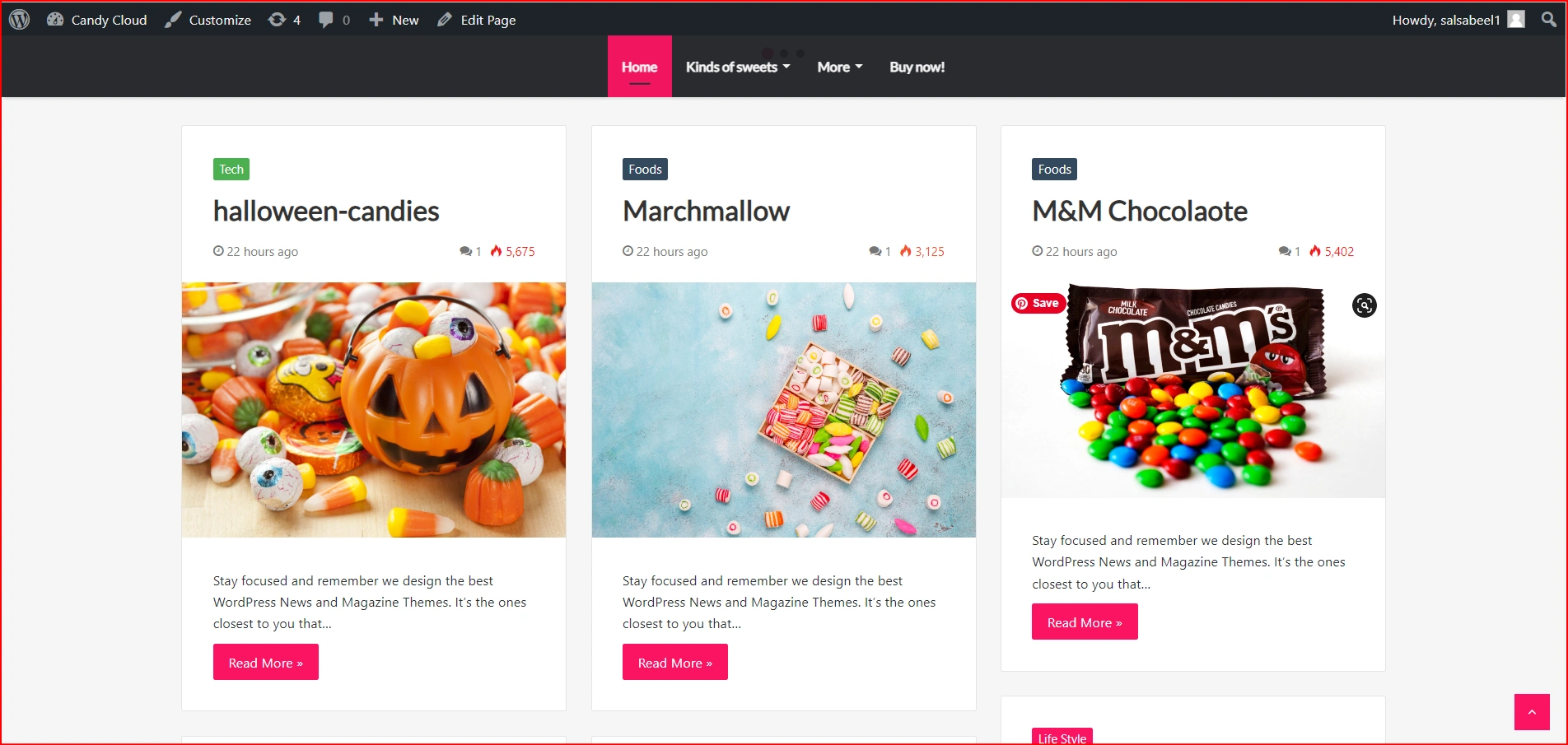Open the New content menu
Screen dimensions: 1568x745
pyautogui.click(x=394, y=20)
